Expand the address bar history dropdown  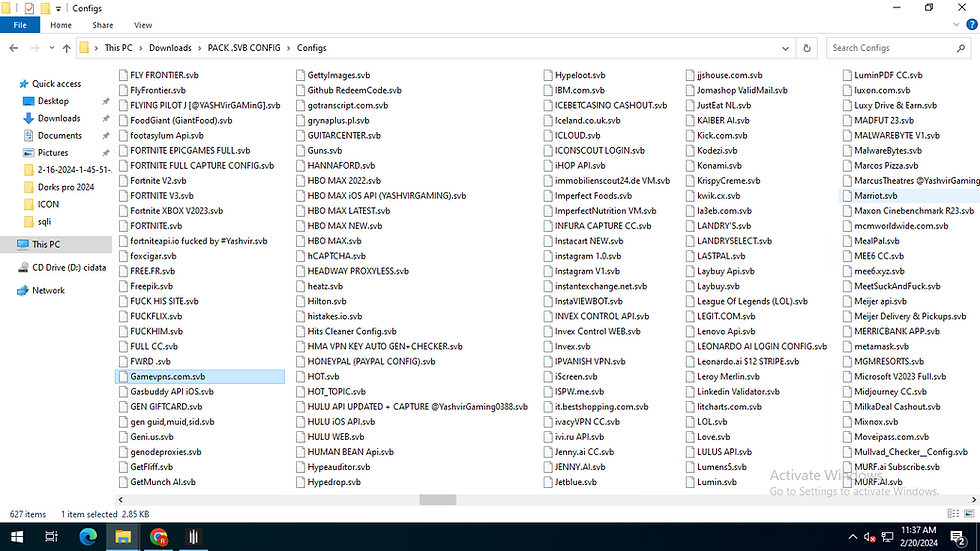(785, 48)
